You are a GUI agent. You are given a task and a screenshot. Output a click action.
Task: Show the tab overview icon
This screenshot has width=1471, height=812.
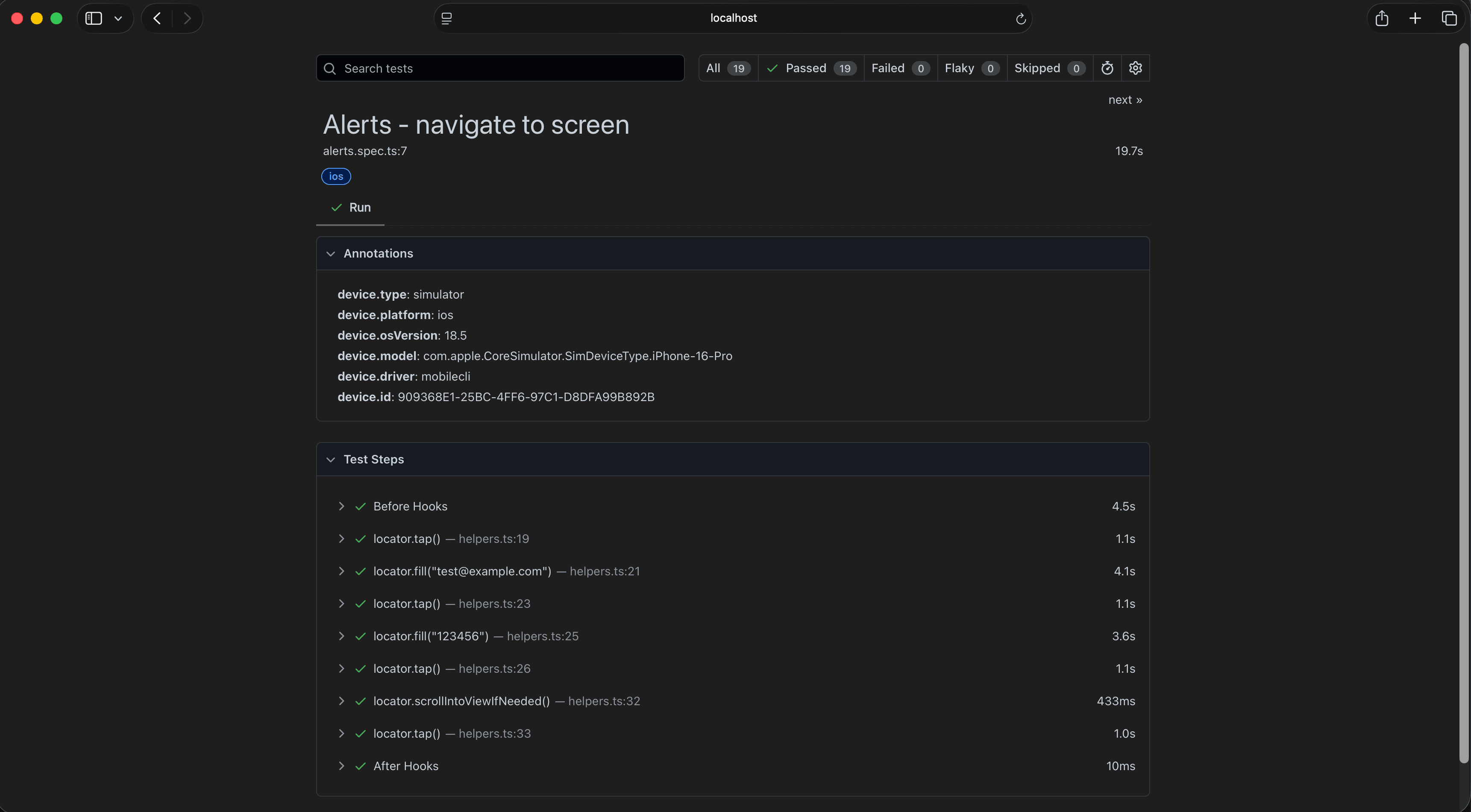pyautogui.click(x=1449, y=18)
